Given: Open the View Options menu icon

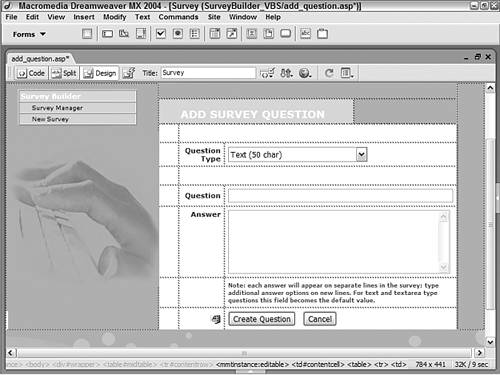Looking at the screenshot, I should [x=347, y=73].
